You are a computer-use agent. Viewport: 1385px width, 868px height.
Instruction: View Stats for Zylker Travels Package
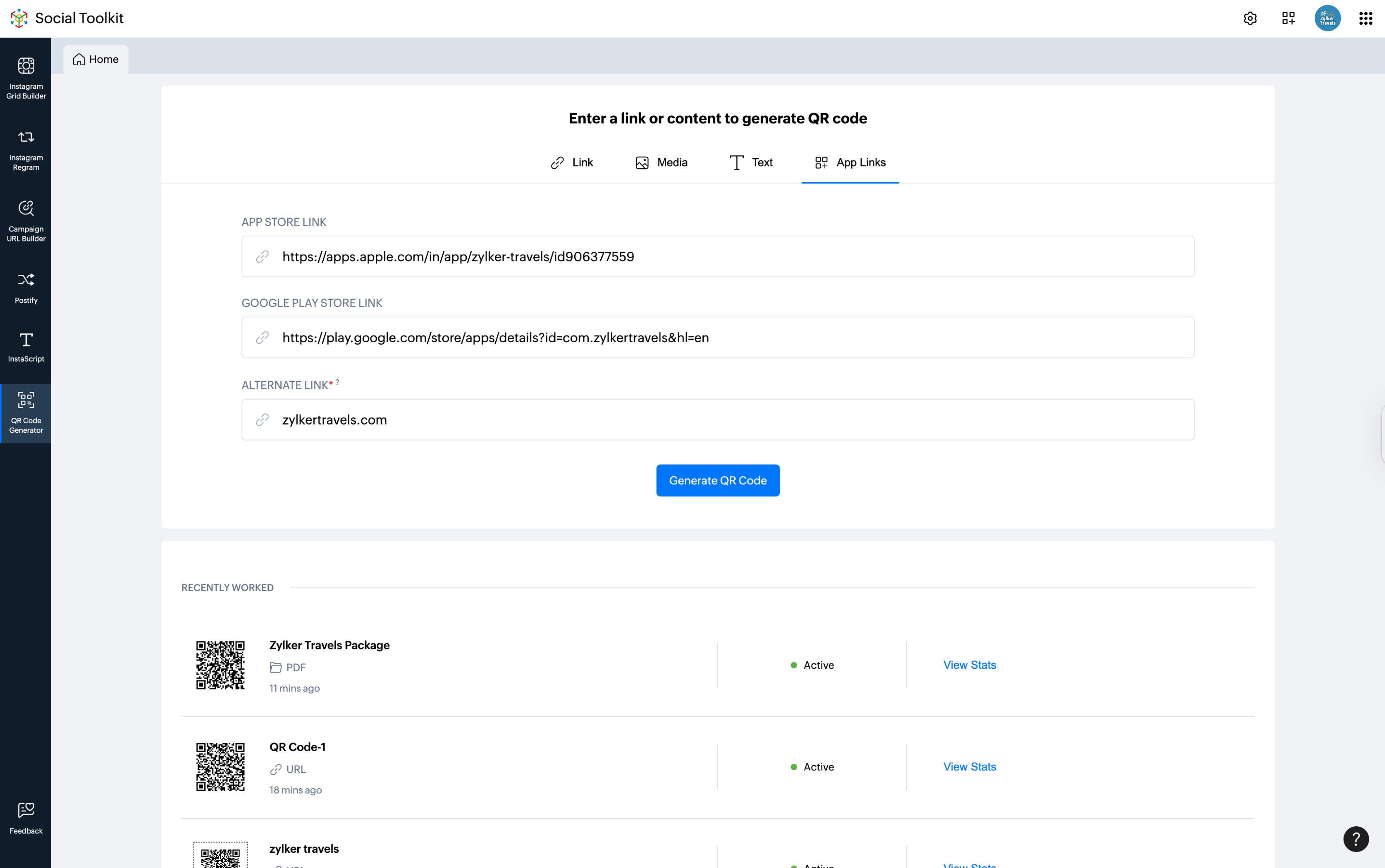969,665
